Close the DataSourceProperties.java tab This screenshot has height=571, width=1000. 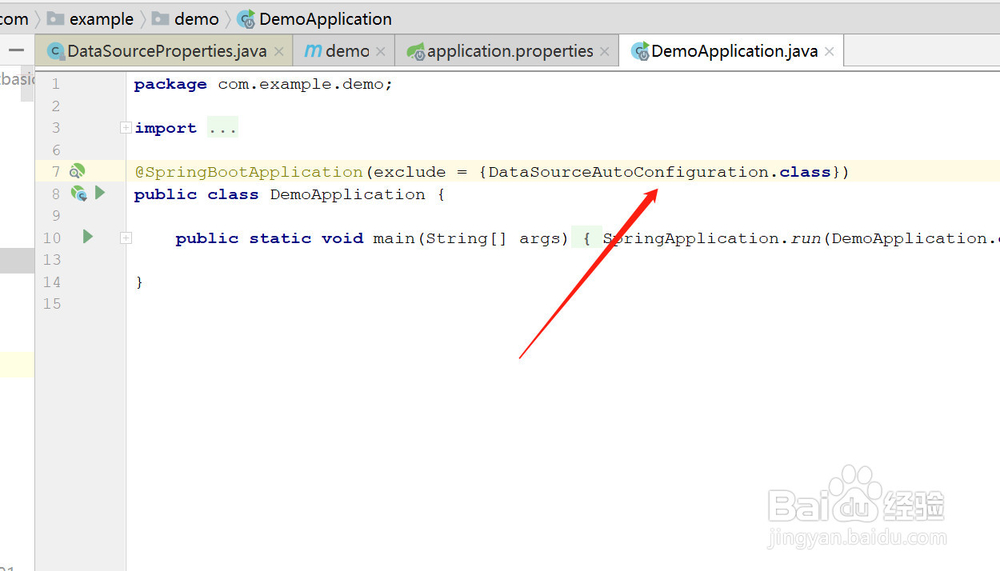[279, 52]
